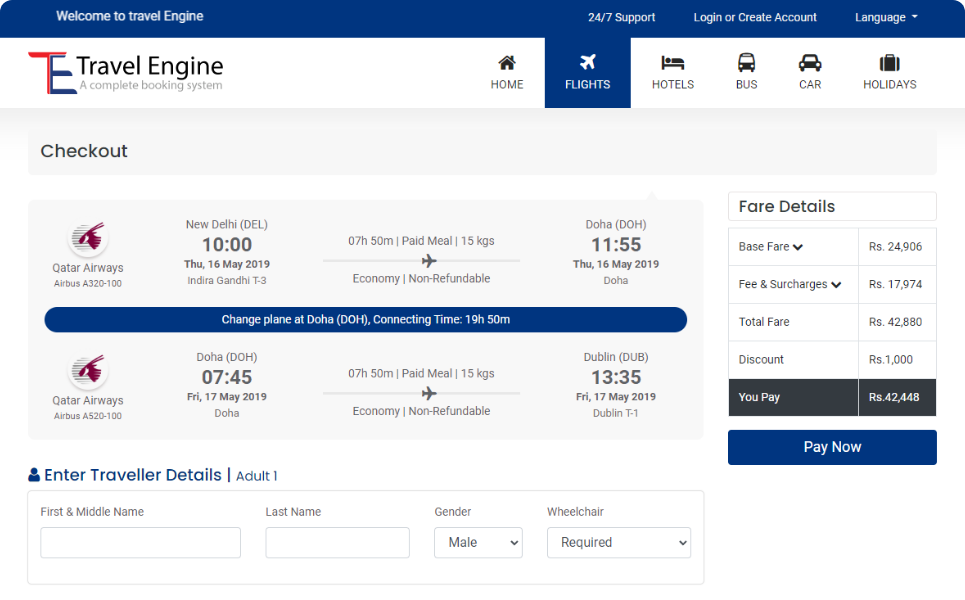The image size is (965, 600).
Task: Select the Holidays suitcase icon
Action: [889, 63]
